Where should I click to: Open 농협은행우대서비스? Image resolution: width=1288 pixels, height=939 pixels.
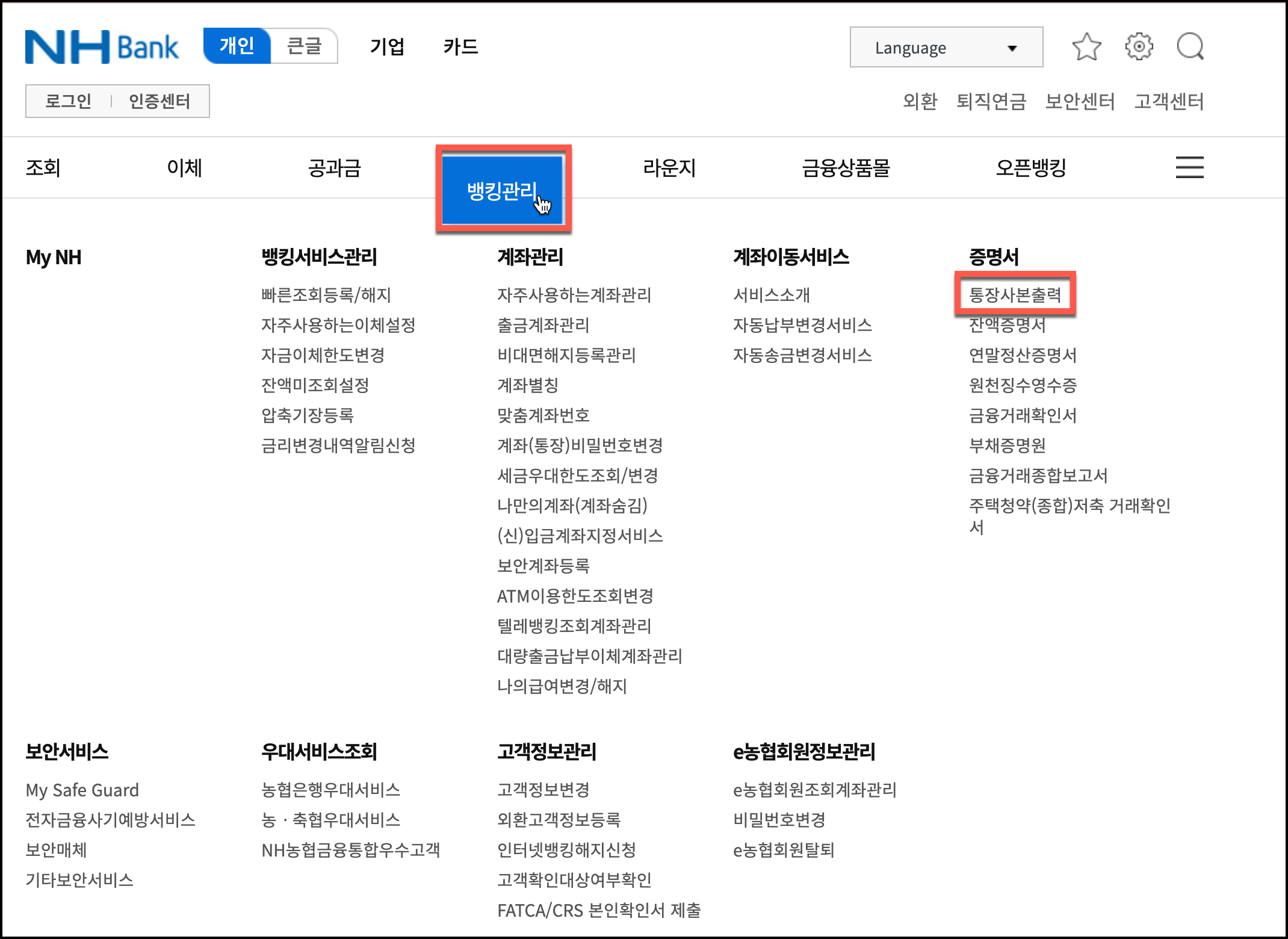tap(330, 790)
